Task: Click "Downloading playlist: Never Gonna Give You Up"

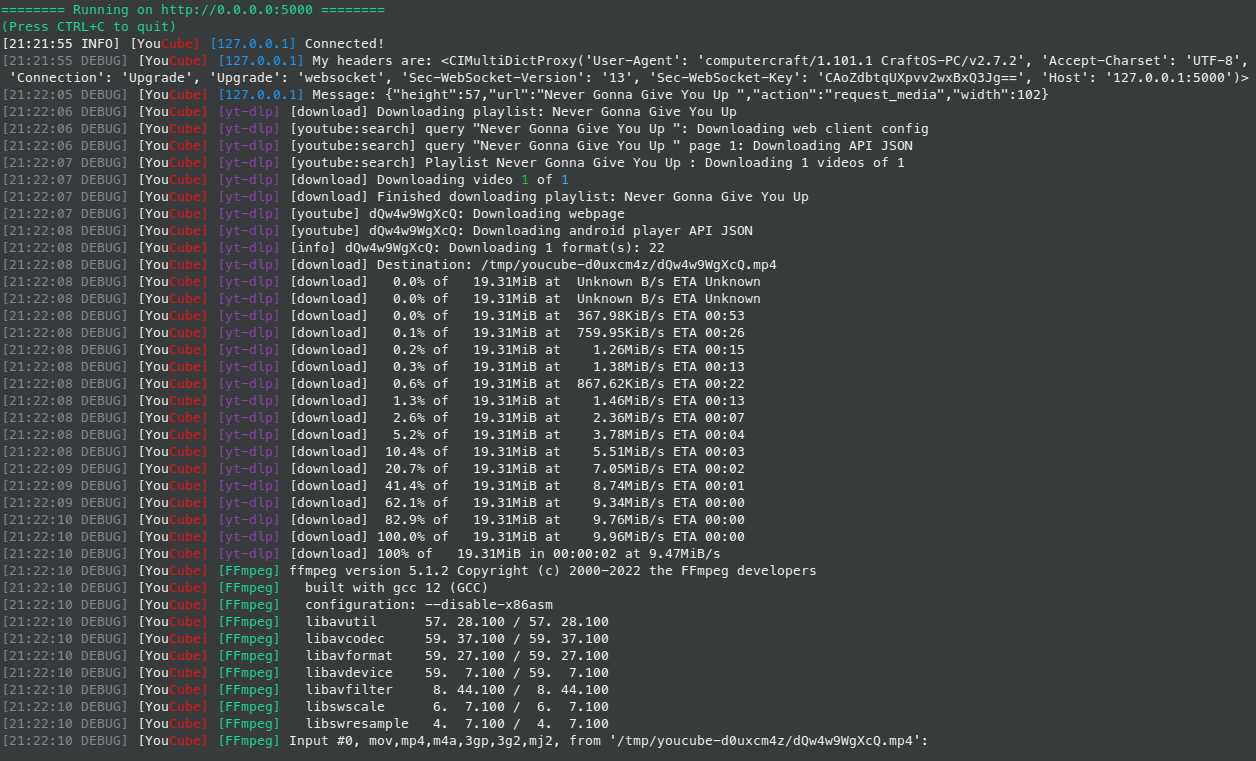Action: (557, 111)
